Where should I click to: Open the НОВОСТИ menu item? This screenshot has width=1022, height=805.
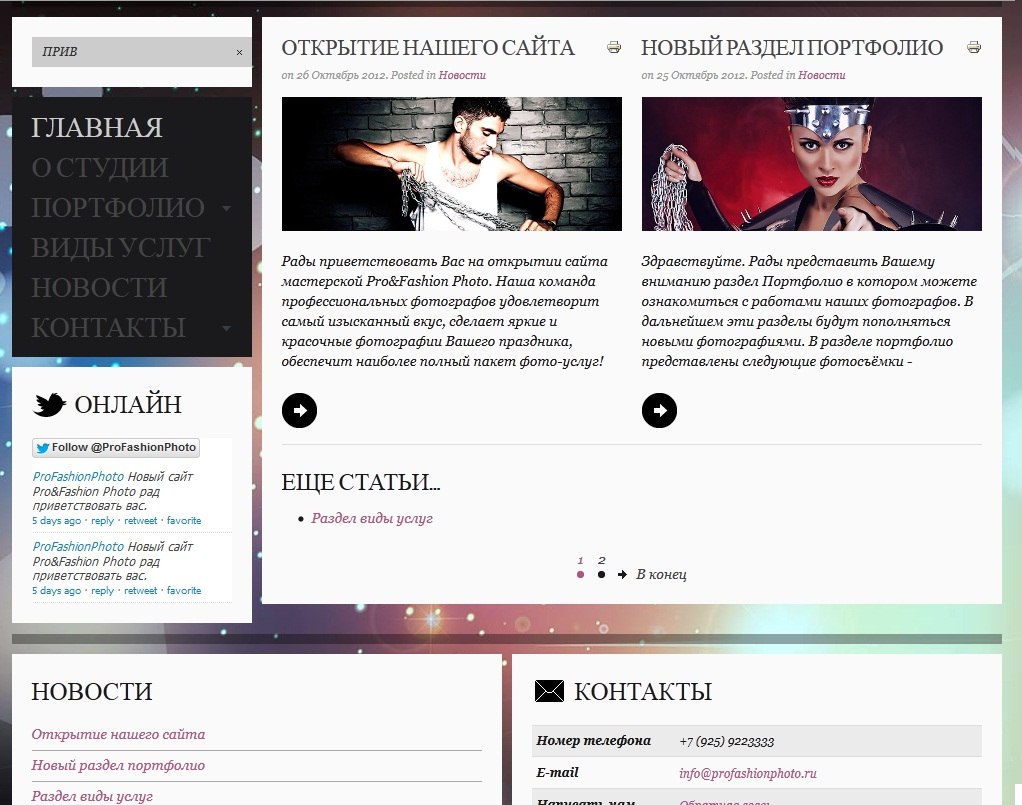(99, 288)
